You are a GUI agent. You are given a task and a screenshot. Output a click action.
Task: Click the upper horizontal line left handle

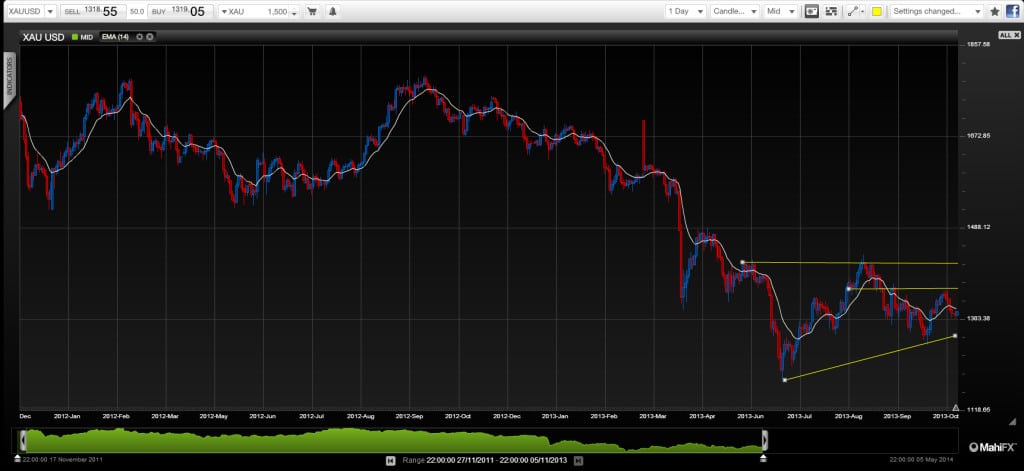coord(743,262)
